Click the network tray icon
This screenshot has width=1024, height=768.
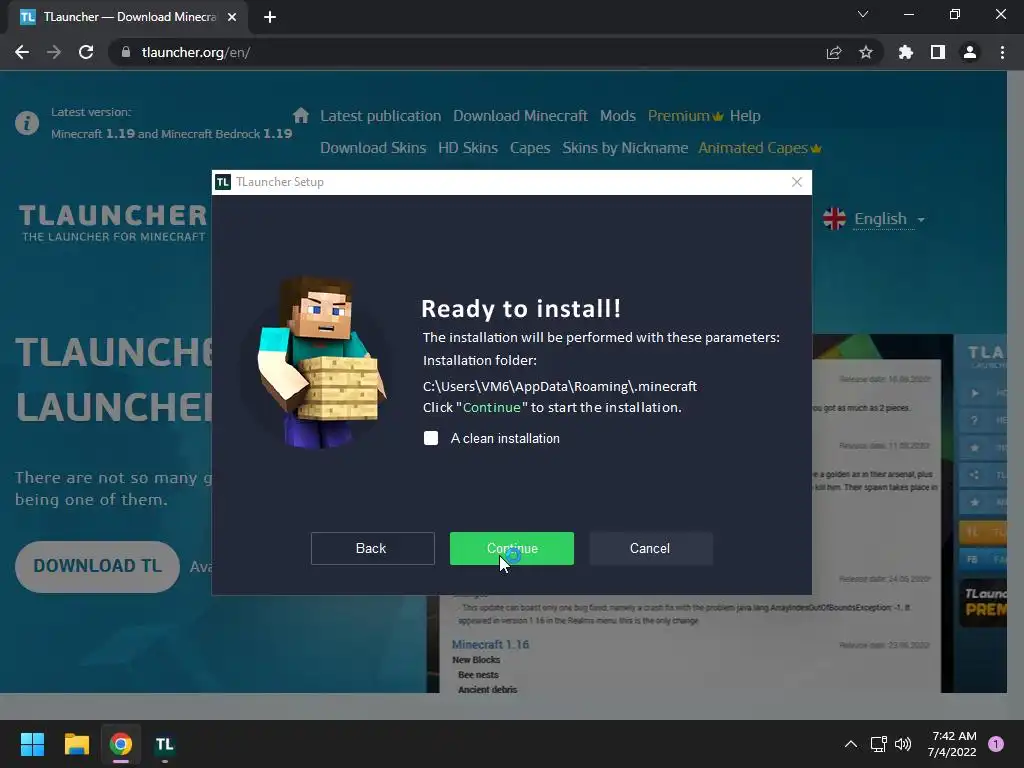pyautogui.click(x=878, y=744)
